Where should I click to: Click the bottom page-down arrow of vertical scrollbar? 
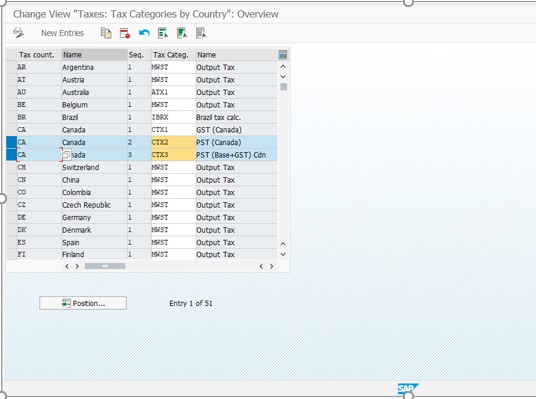(x=283, y=254)
